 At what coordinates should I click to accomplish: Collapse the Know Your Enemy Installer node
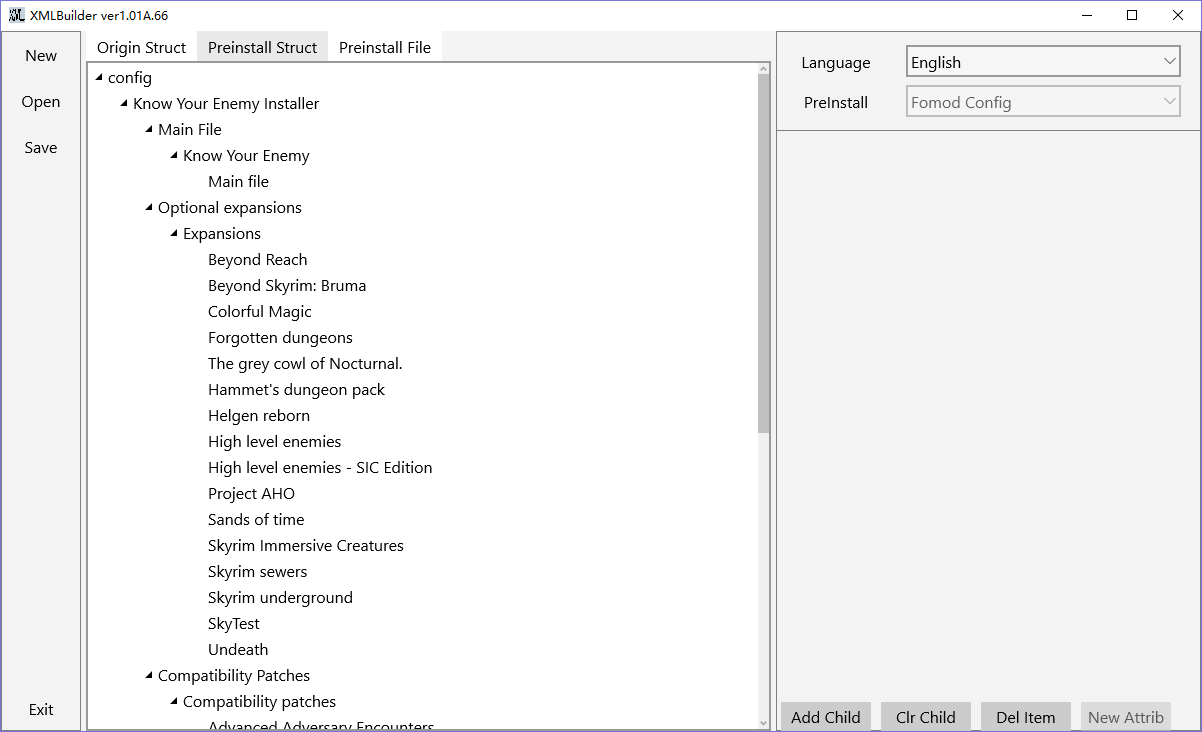(x=124, y=104)
